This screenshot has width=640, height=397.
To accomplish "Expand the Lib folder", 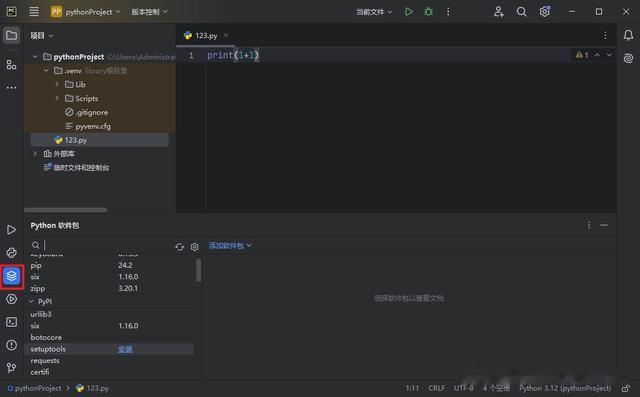I will point(57,84).
